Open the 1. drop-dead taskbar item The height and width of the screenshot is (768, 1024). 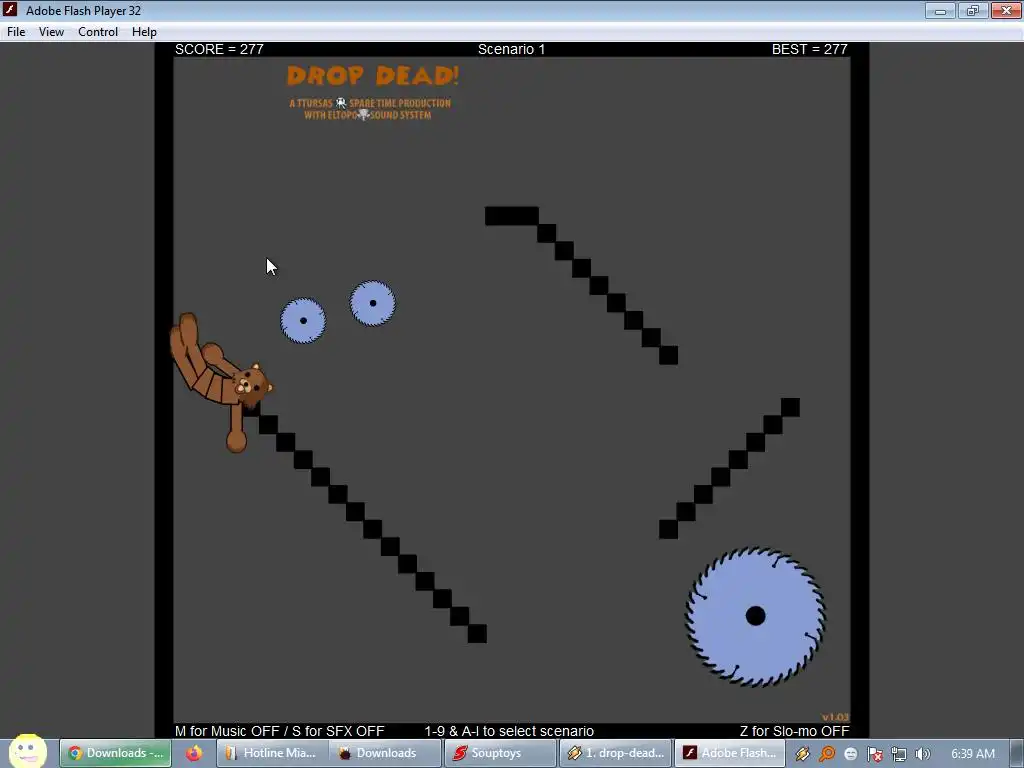(x=615, y=753)
